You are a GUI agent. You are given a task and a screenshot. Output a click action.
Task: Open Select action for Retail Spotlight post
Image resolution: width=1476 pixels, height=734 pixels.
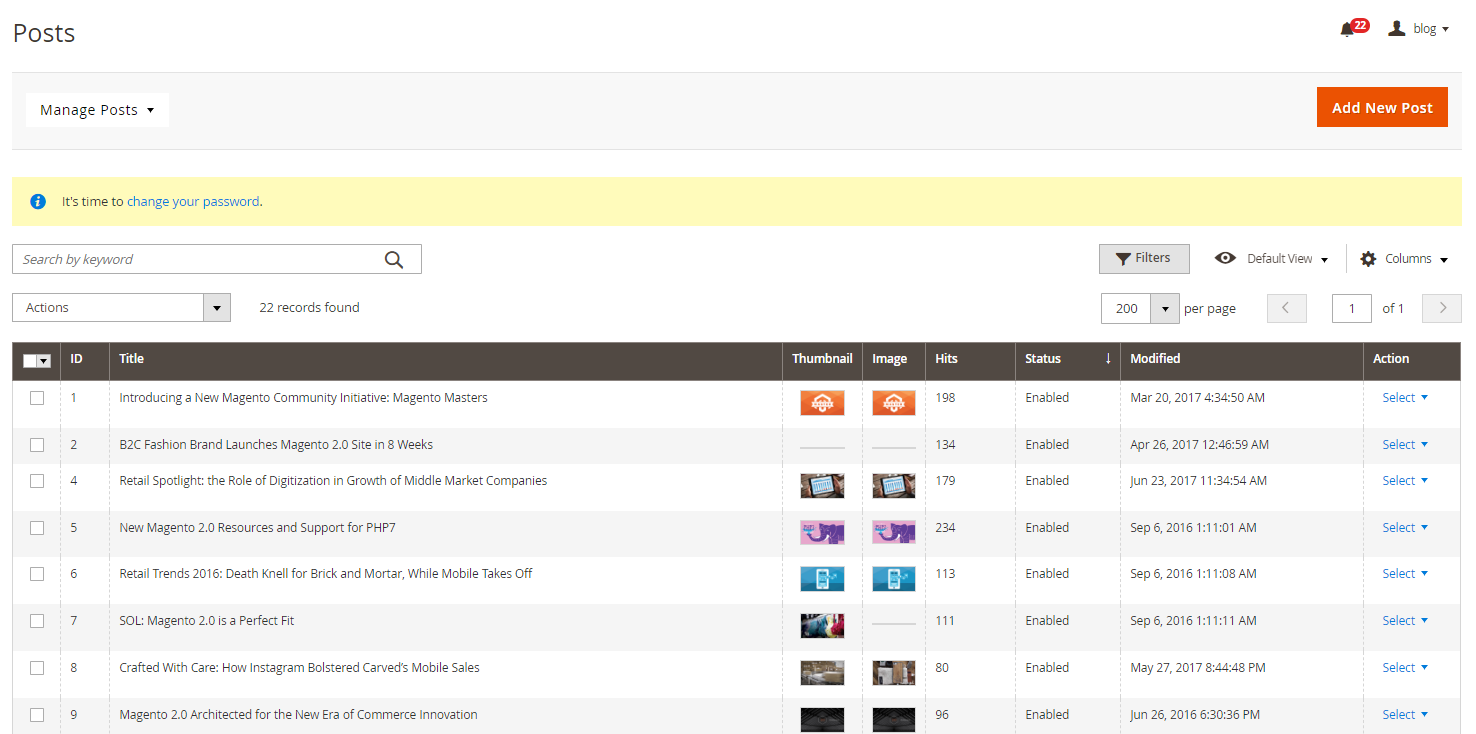point(1405,481)
